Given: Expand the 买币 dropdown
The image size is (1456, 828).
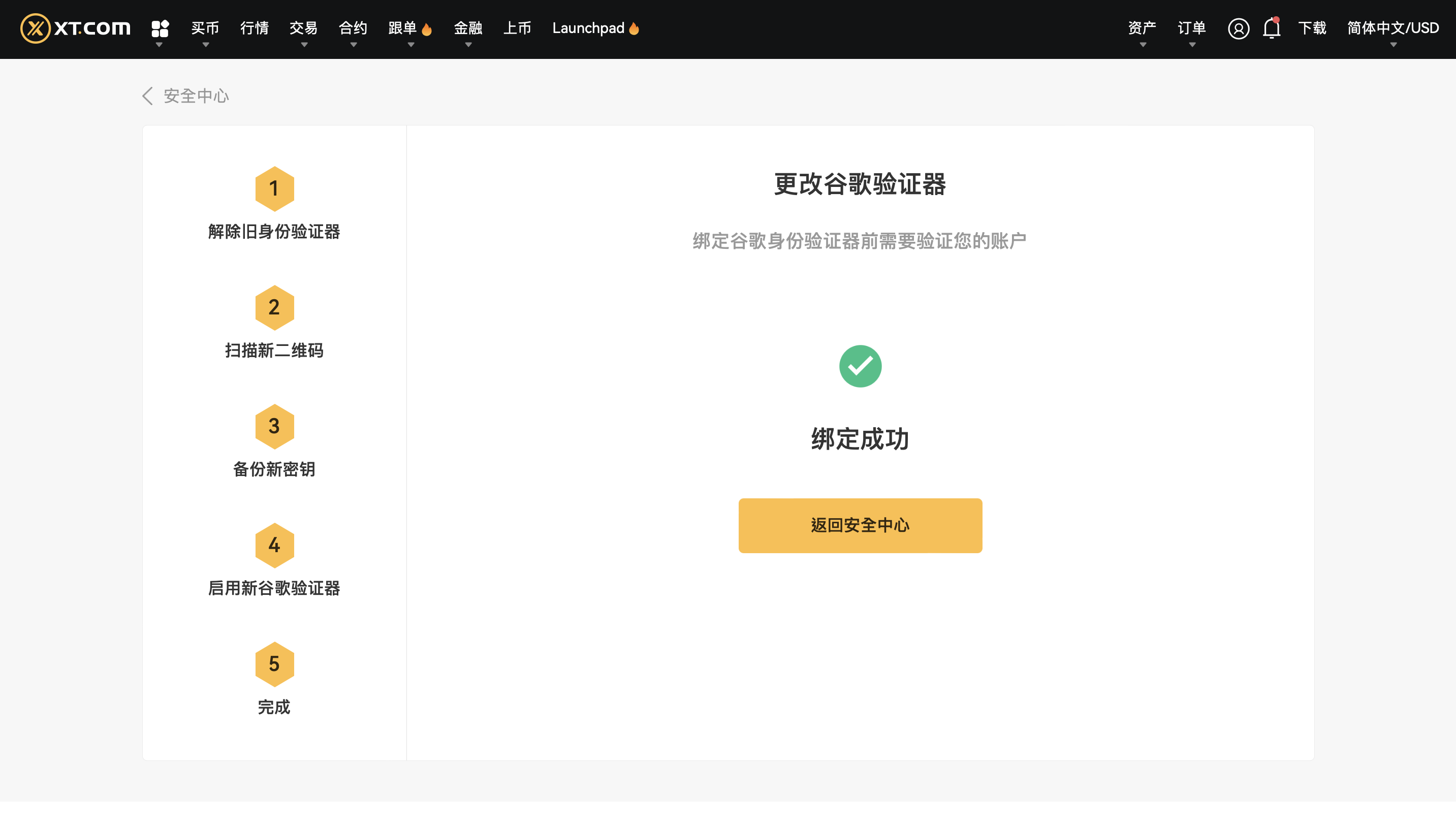Looking at the screenshot, I should [205, 28].
